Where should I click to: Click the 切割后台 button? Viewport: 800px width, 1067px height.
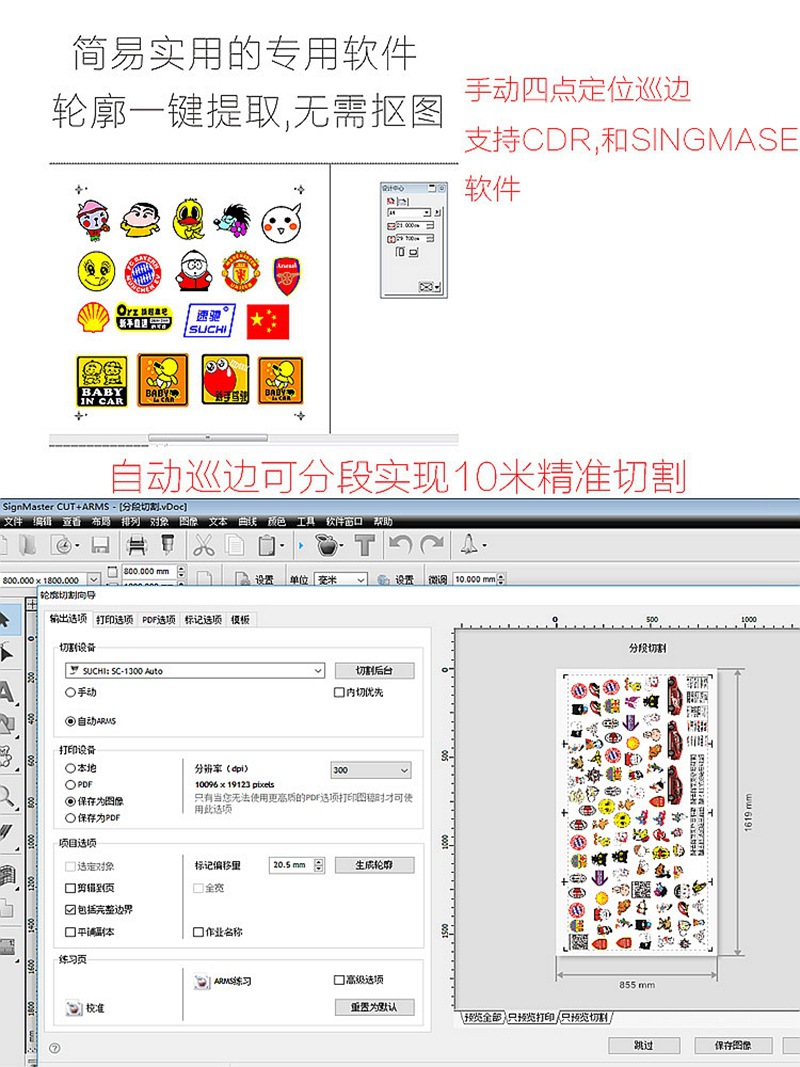(x=374, y=671)
